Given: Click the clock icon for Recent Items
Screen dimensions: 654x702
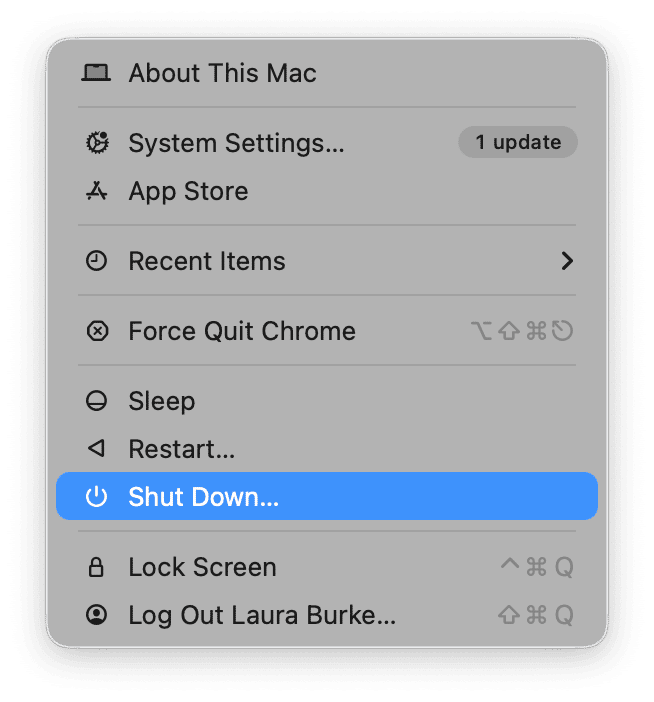Looking at the screenshot, I should 96,262.
